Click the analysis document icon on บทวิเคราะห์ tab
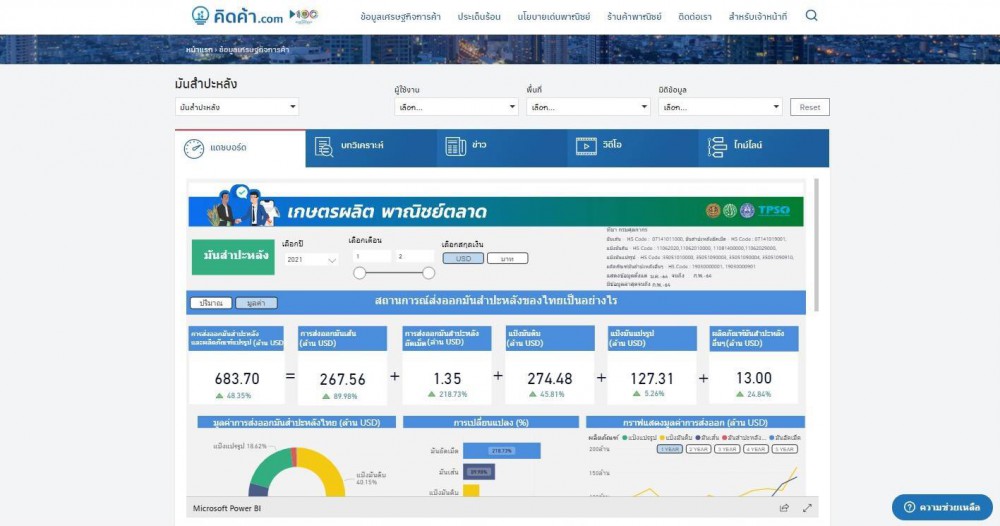The image size is (1000, 526). point(324,147)
